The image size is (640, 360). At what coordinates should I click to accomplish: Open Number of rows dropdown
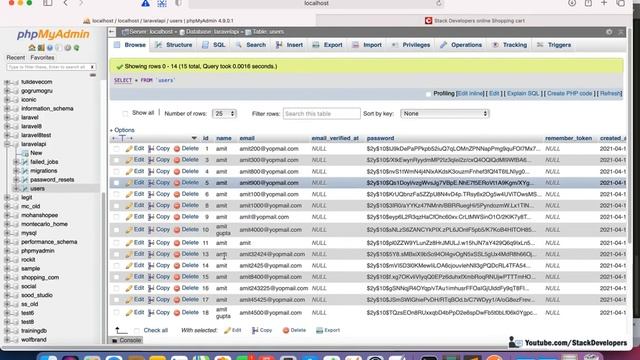[x=224, y=113]
